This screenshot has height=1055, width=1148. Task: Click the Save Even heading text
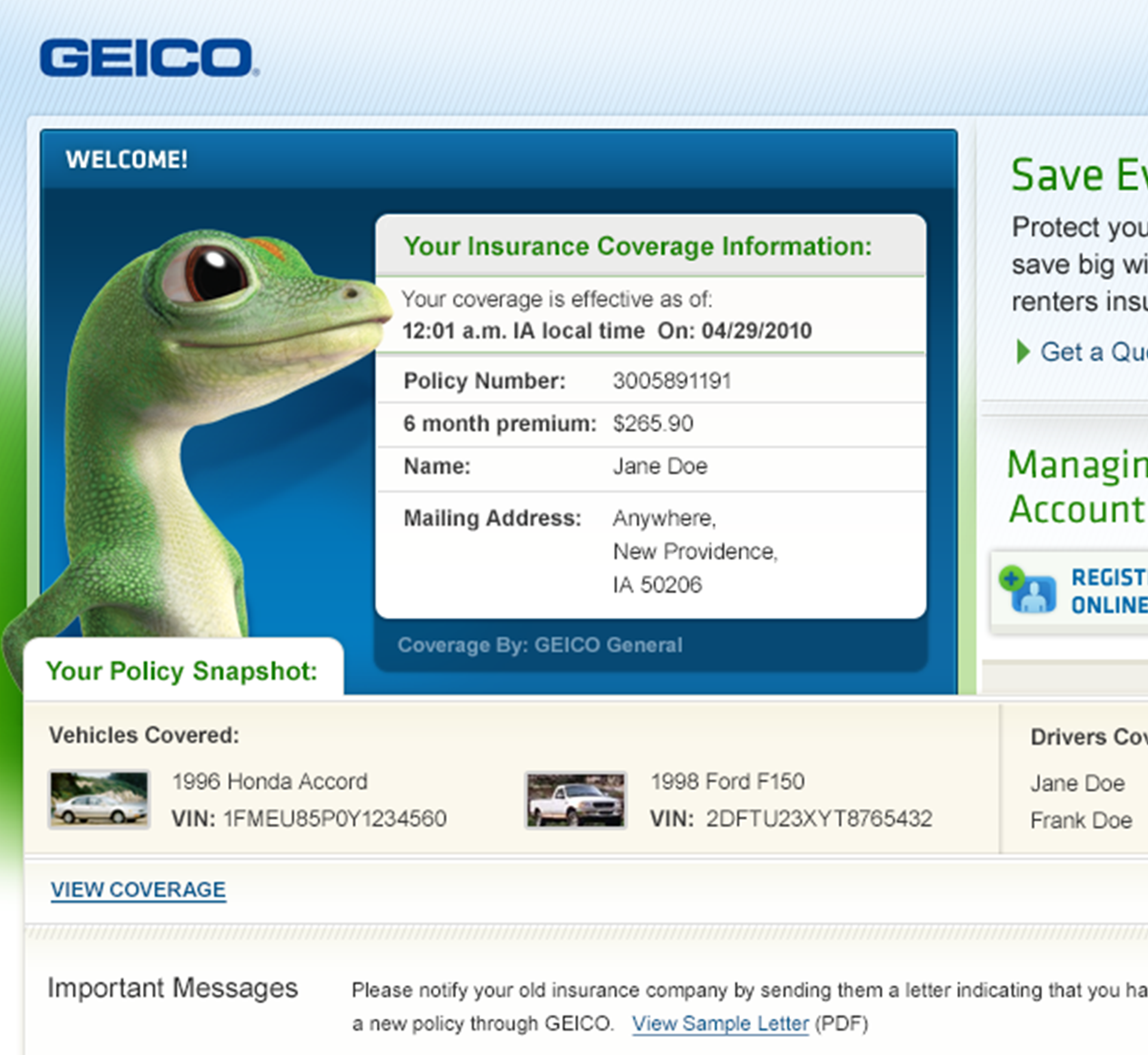click(1076, 175)
